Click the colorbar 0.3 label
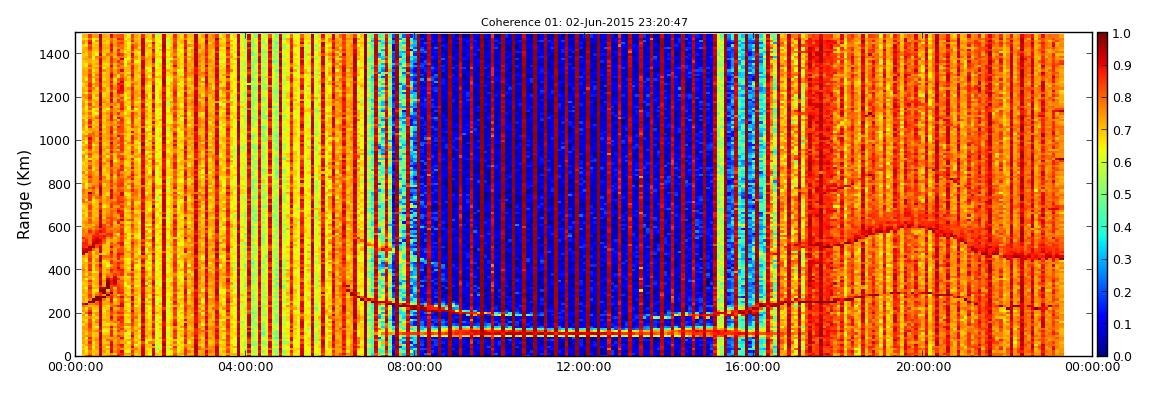1150x407 pixels. [x=1121, y=260]
